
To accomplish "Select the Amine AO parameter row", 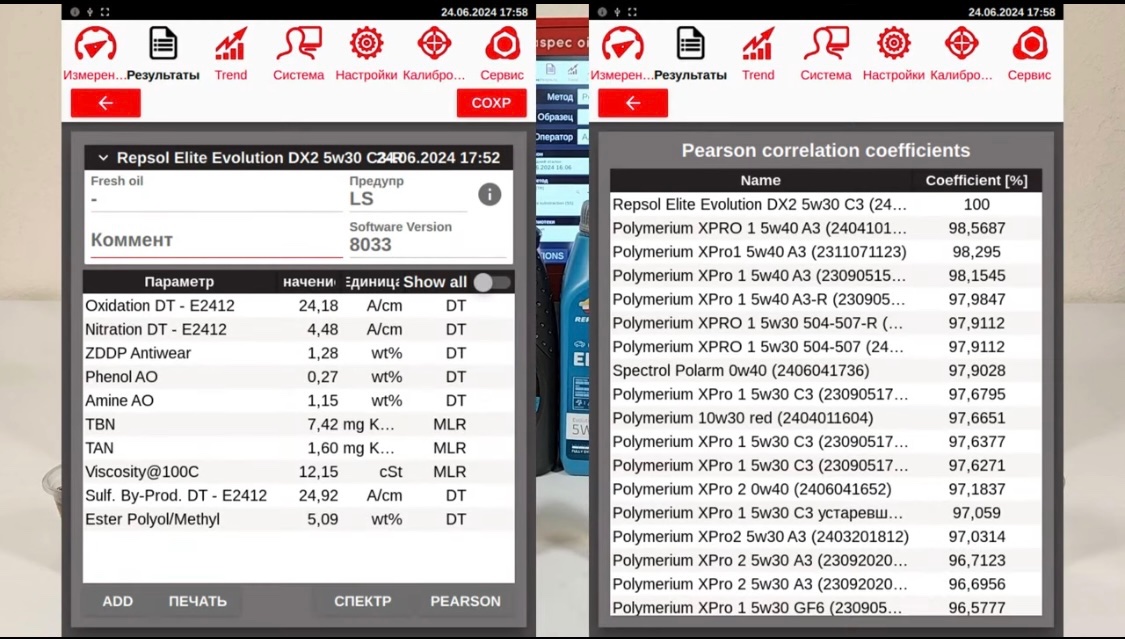I will (298, 400).
